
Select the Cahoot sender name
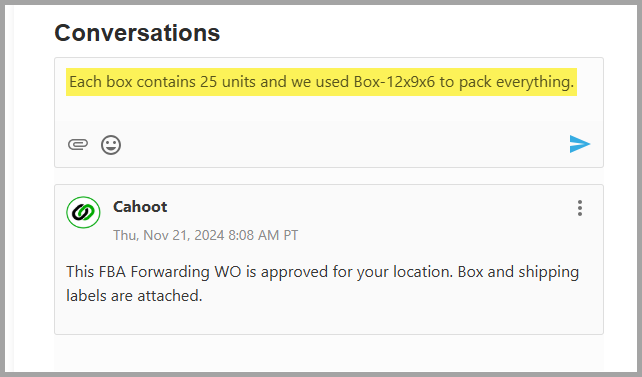click(x=140, y=207)
